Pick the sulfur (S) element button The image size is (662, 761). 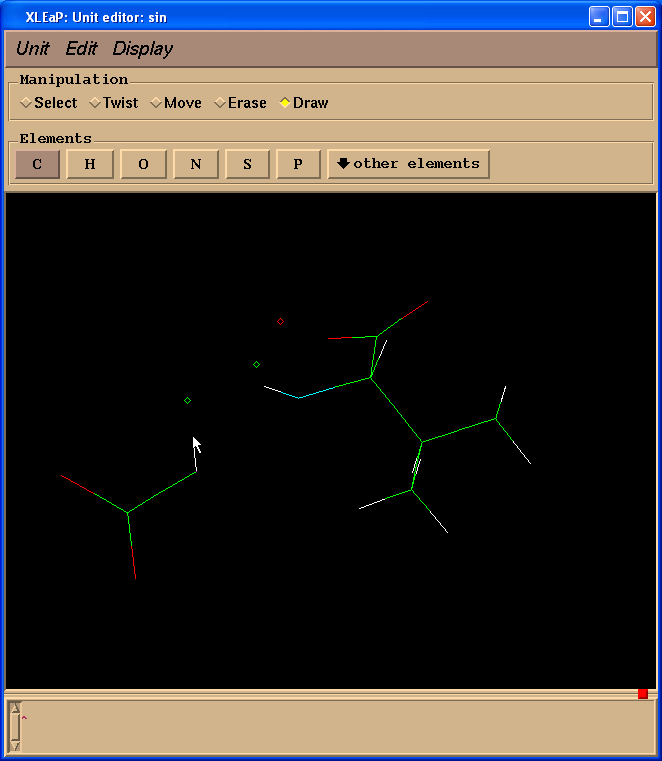248,164
